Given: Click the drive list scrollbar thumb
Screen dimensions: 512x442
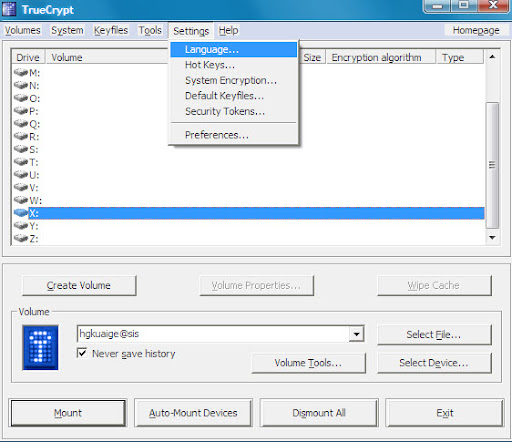Looking at the screenshot, I should (x=492, y=165).
